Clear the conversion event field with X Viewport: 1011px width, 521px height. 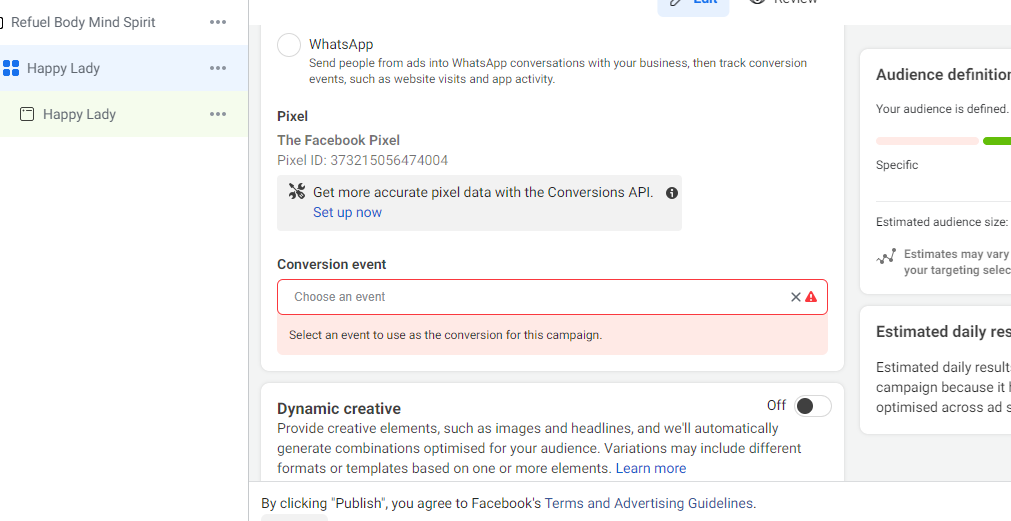tap(796, 297)
